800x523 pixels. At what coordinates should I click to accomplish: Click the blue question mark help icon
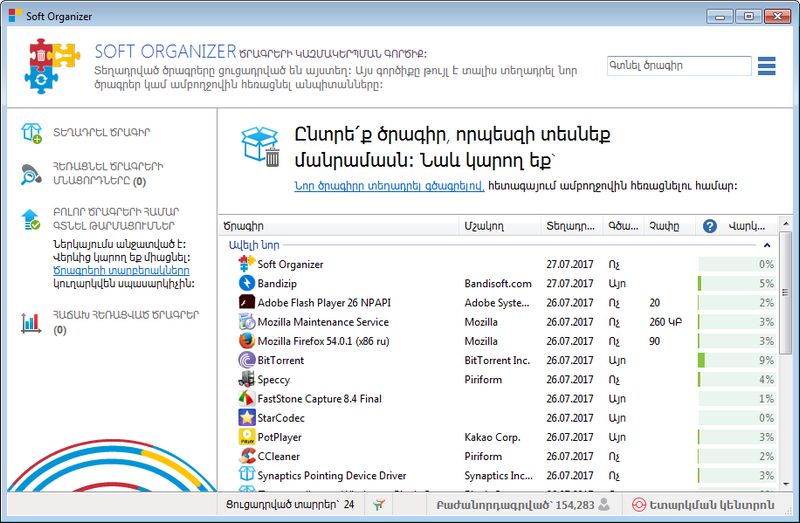click(x=710, y=226)
